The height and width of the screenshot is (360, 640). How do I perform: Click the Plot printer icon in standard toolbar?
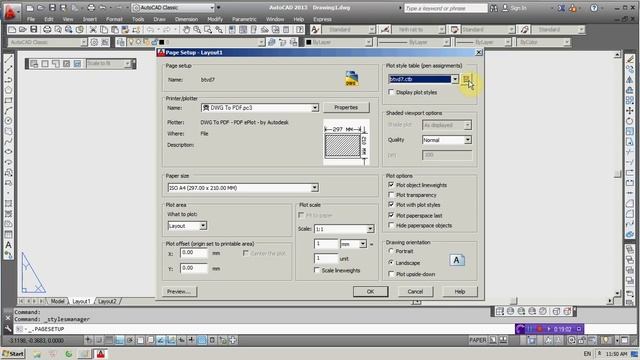47,29
